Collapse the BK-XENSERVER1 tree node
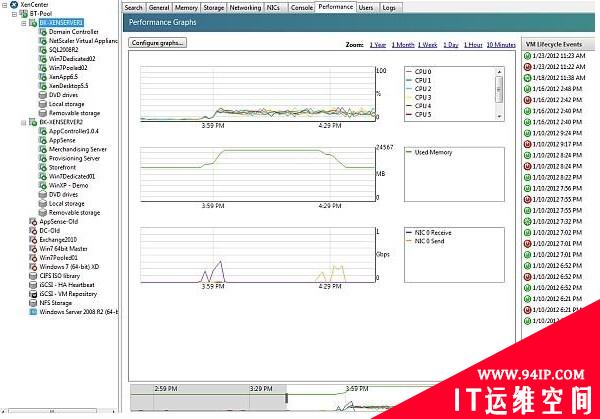Image resolution: width=600 pixels, height=419 pixels. tap(24, 23)
